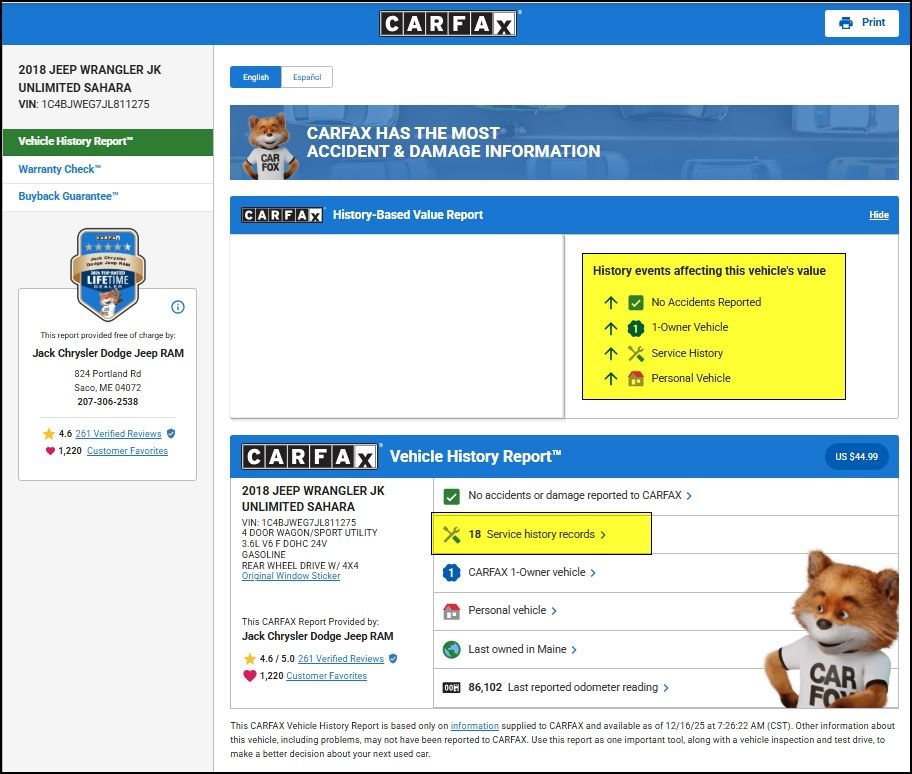
Task: Click the CARFAX logo in header
Action: tap(448, 23)
